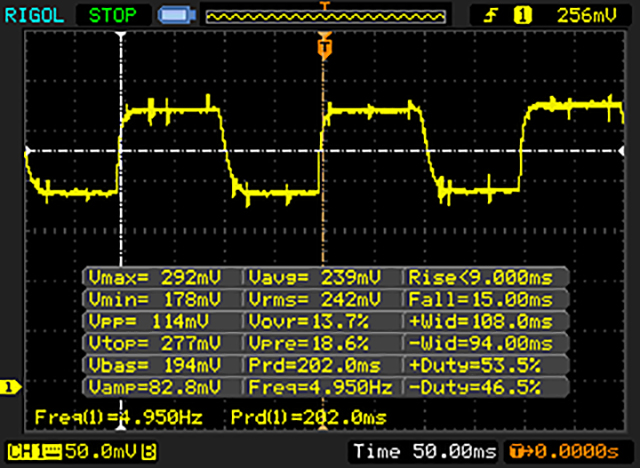The width and height of the screenshot is (640, 468).
Task: Click the 256mV trigger level value
Action: (587, 16)
